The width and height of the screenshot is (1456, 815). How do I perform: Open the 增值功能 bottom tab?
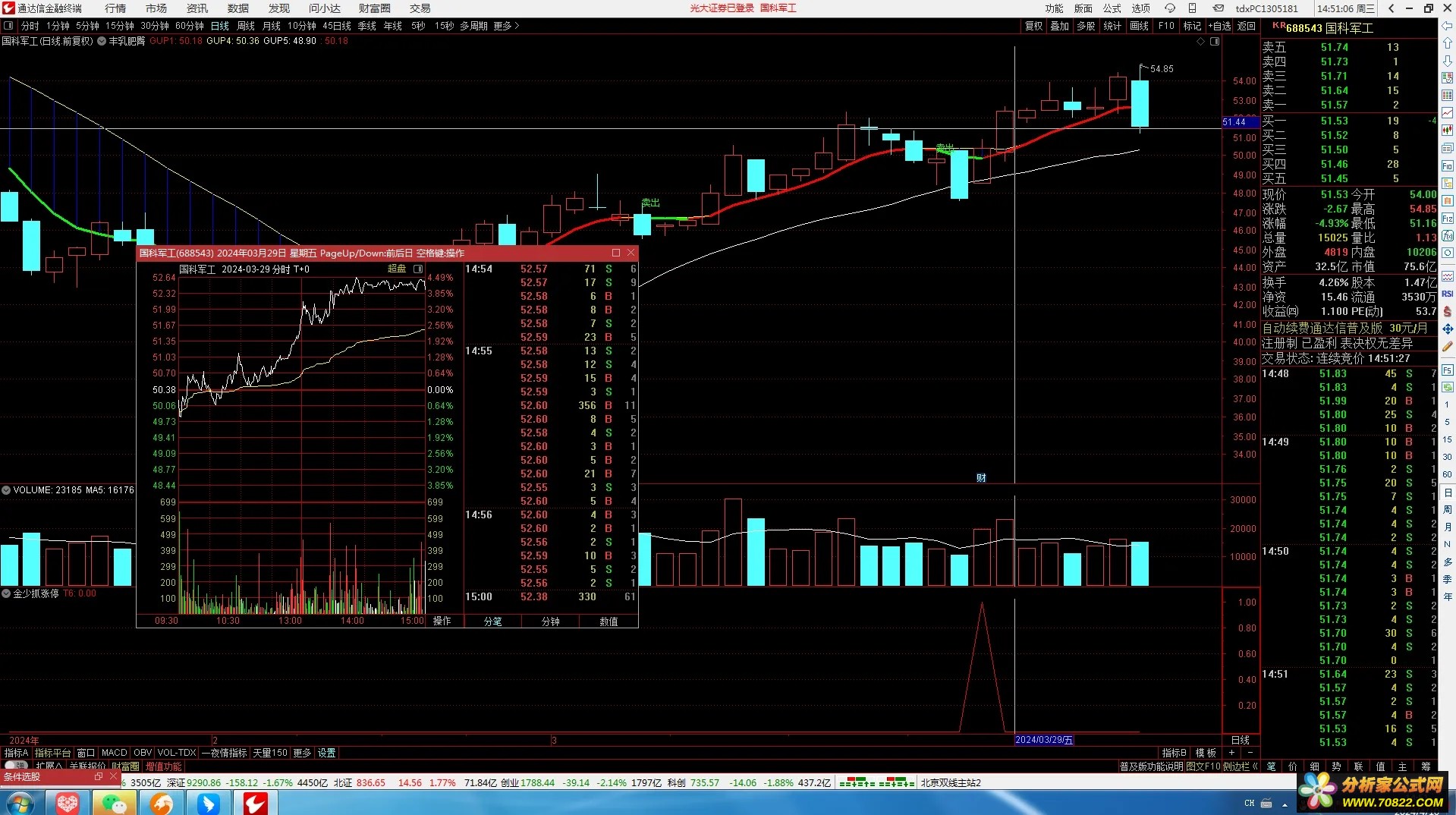(164, 766)
